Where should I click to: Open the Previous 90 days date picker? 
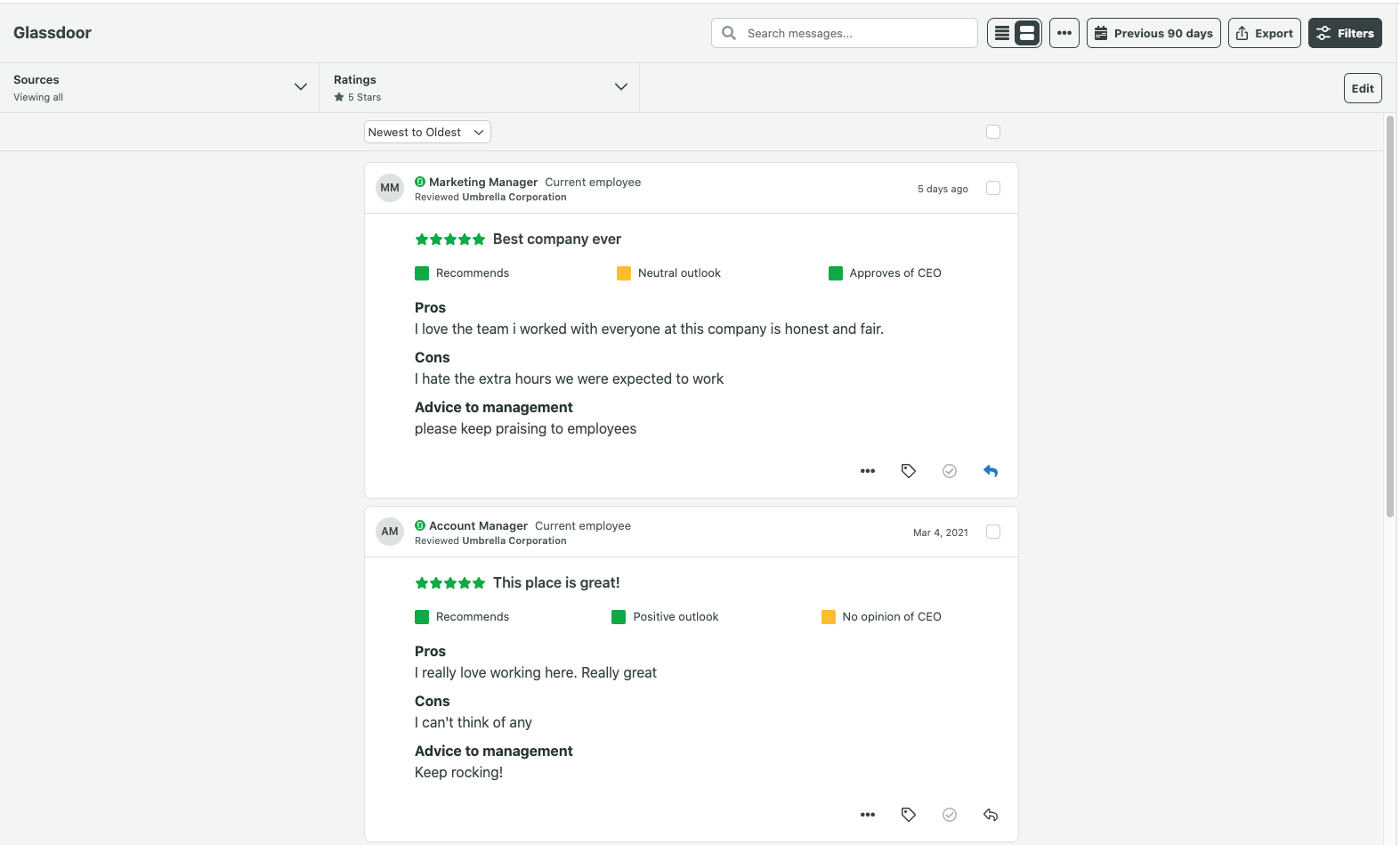[1153, 34]
